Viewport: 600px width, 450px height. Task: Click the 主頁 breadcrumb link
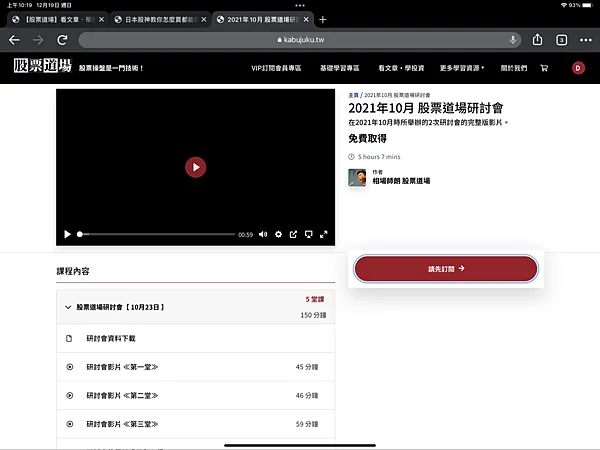[x=353, y=95]
